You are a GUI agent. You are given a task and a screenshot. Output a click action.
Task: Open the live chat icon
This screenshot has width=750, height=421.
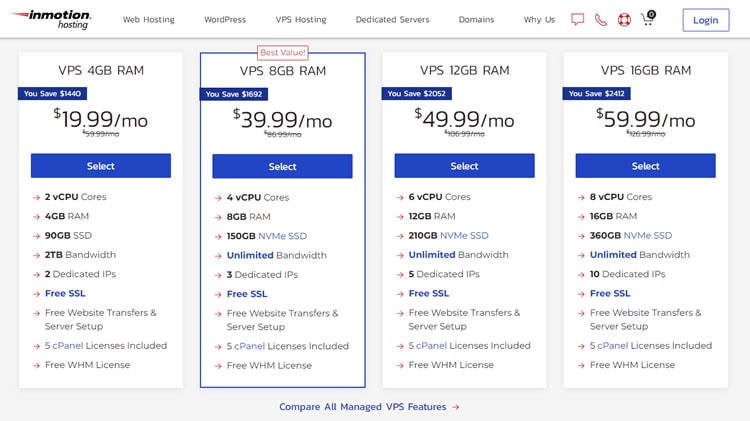click(x=577, y=20)
